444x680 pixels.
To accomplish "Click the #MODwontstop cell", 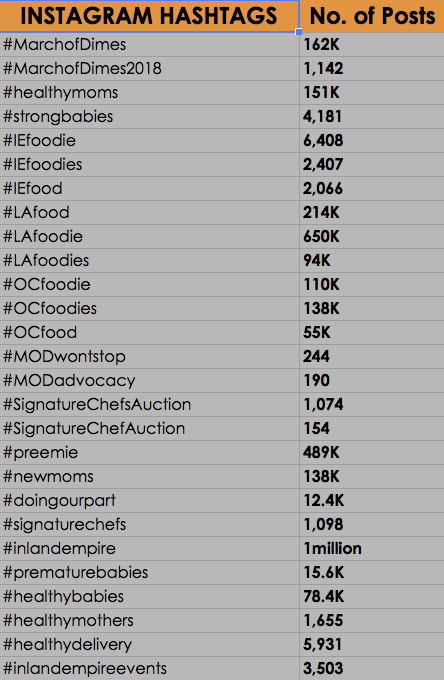I will tap(149, 356).
